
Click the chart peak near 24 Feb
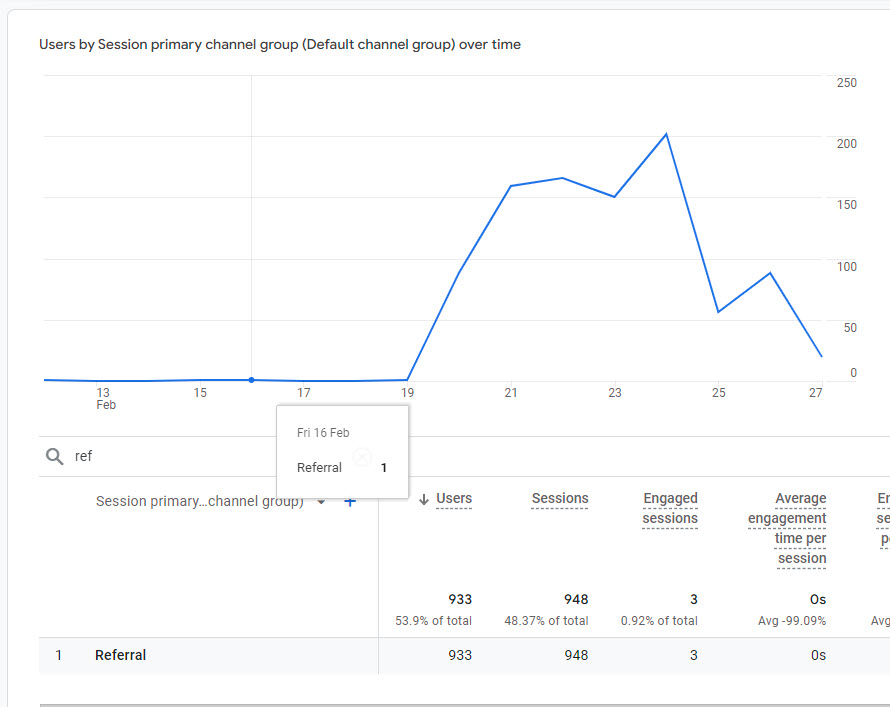(x=666, y=134)
